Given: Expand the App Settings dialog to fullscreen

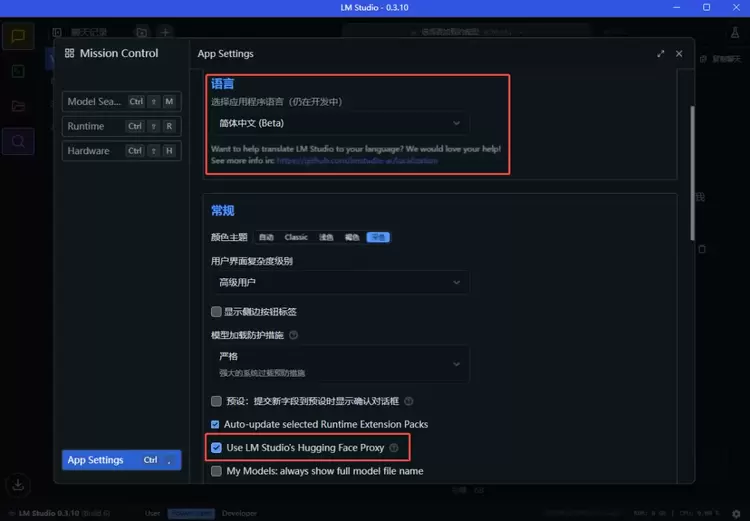Looking at the screenshot, I should pos(661,54).
